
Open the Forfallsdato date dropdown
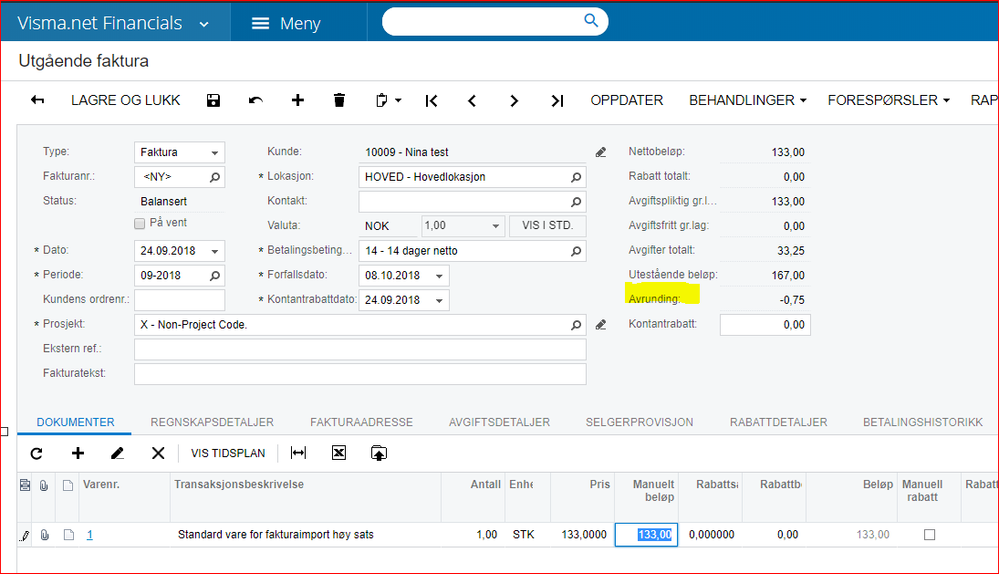pyautogui.click(x=439, y=276)
